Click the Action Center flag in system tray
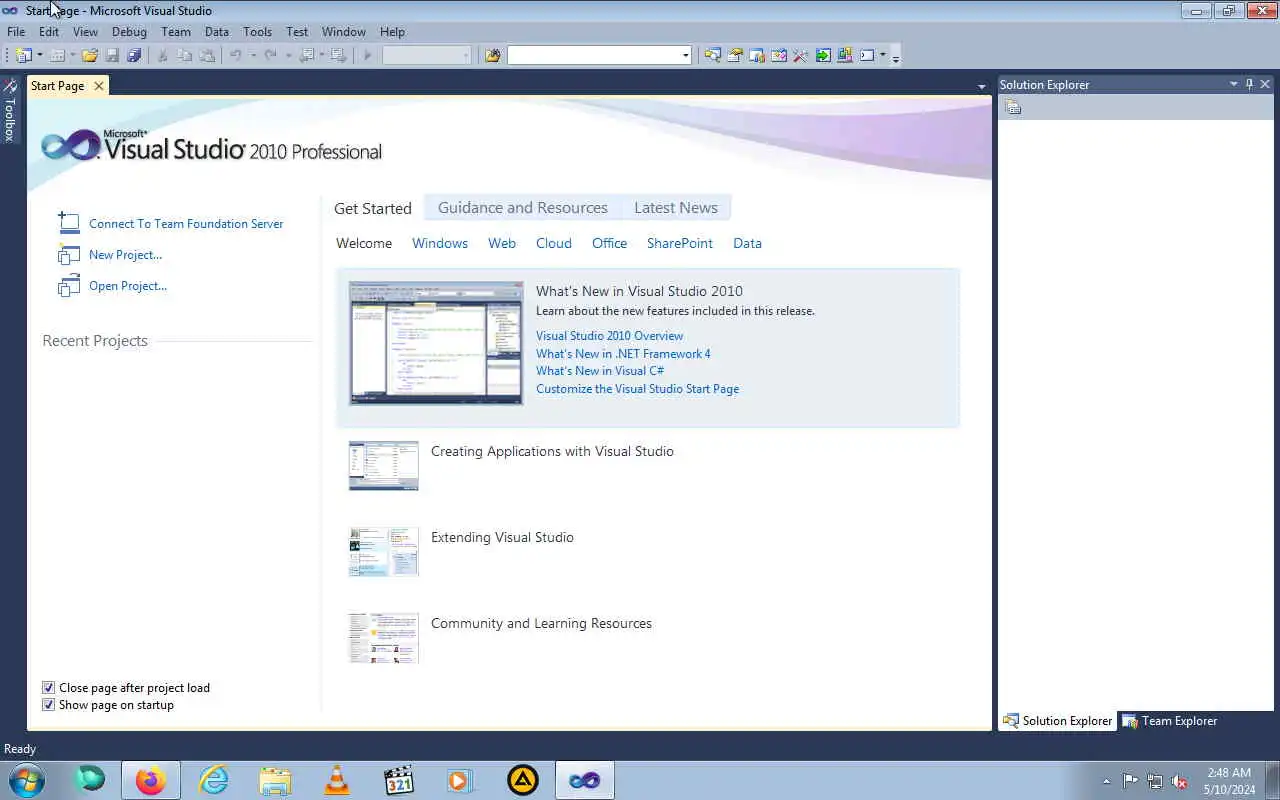Screen dimensions: 1280x800 pyautogui.click(x=1130, y=781)
